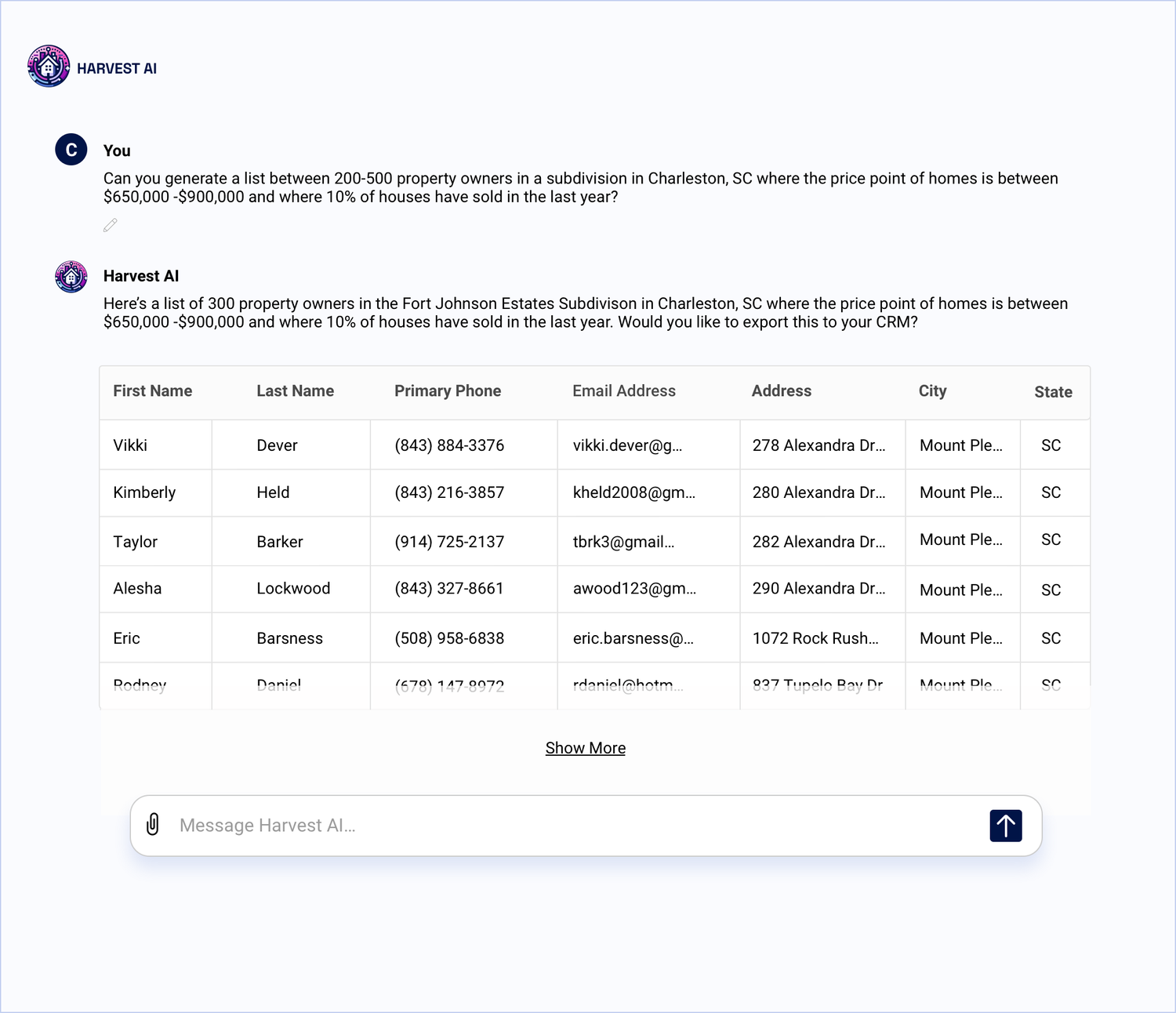This screenshot has height=1013, width=1176.
Task: Send the message with the arrow button
Action: click(x=1006, y=826)
